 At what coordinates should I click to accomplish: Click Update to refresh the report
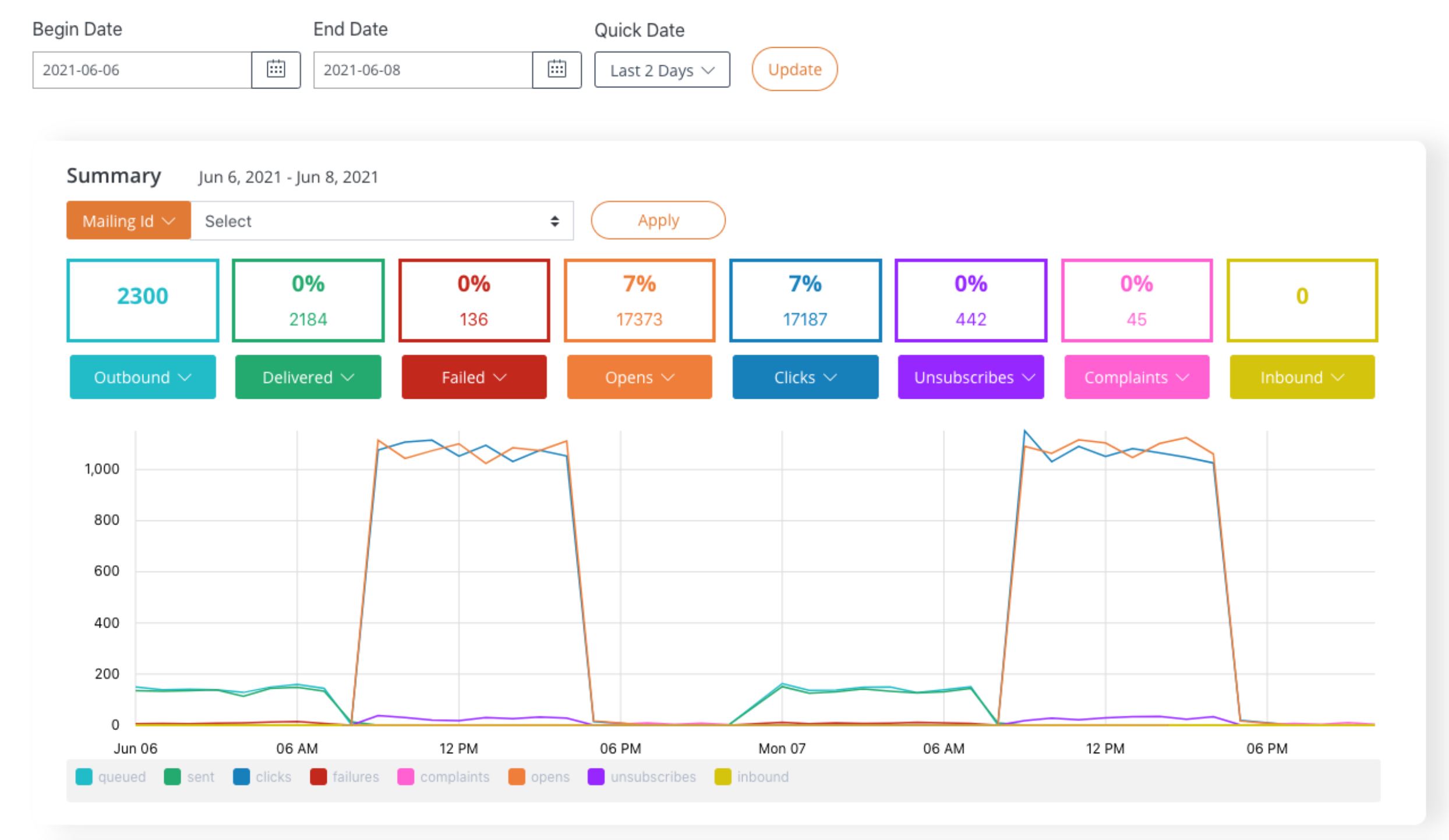[x=796, y=69]
